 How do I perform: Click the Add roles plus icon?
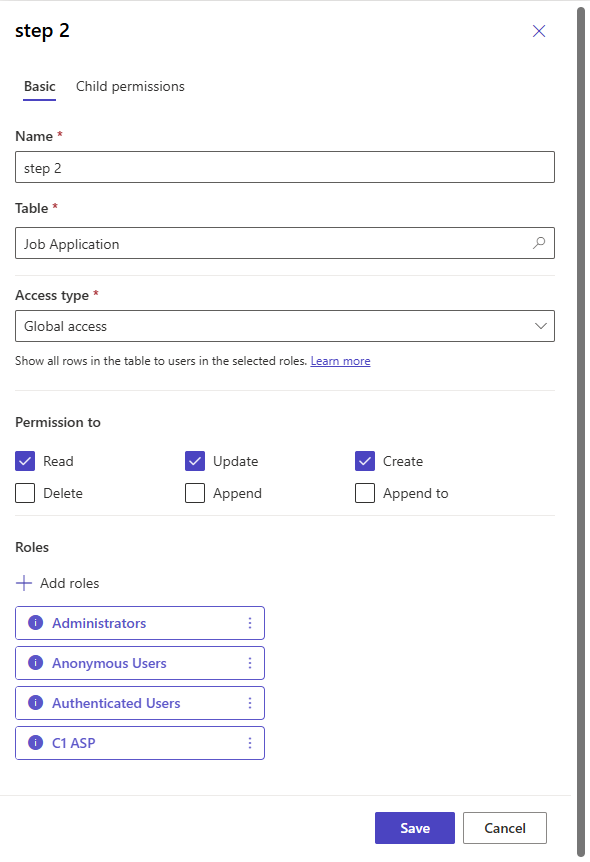pyautogui.click(x=22, y=583)
